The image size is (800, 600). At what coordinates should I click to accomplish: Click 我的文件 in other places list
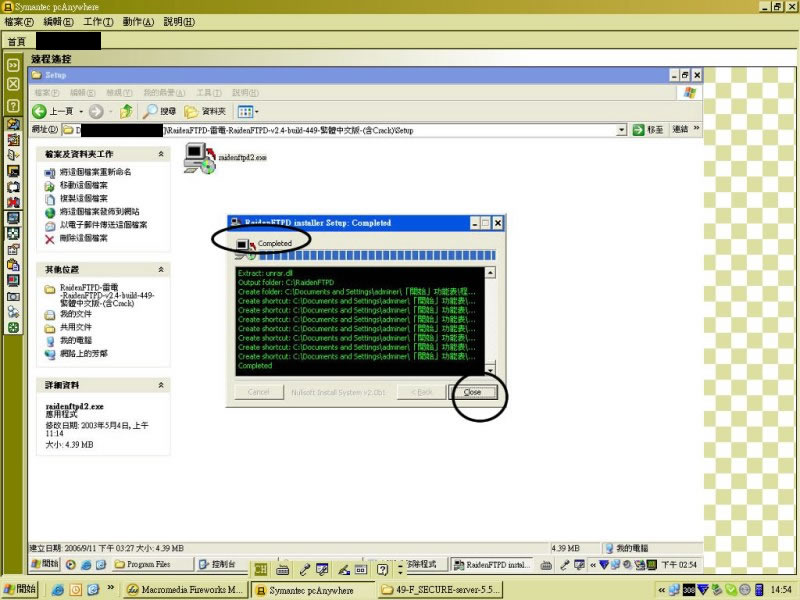76,314
